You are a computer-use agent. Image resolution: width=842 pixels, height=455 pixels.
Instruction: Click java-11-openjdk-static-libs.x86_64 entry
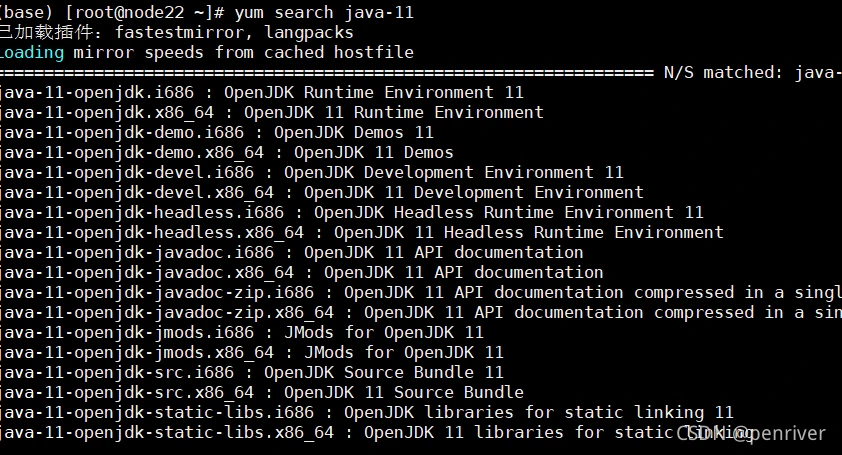pyautogui.click(x=166, y=432)
